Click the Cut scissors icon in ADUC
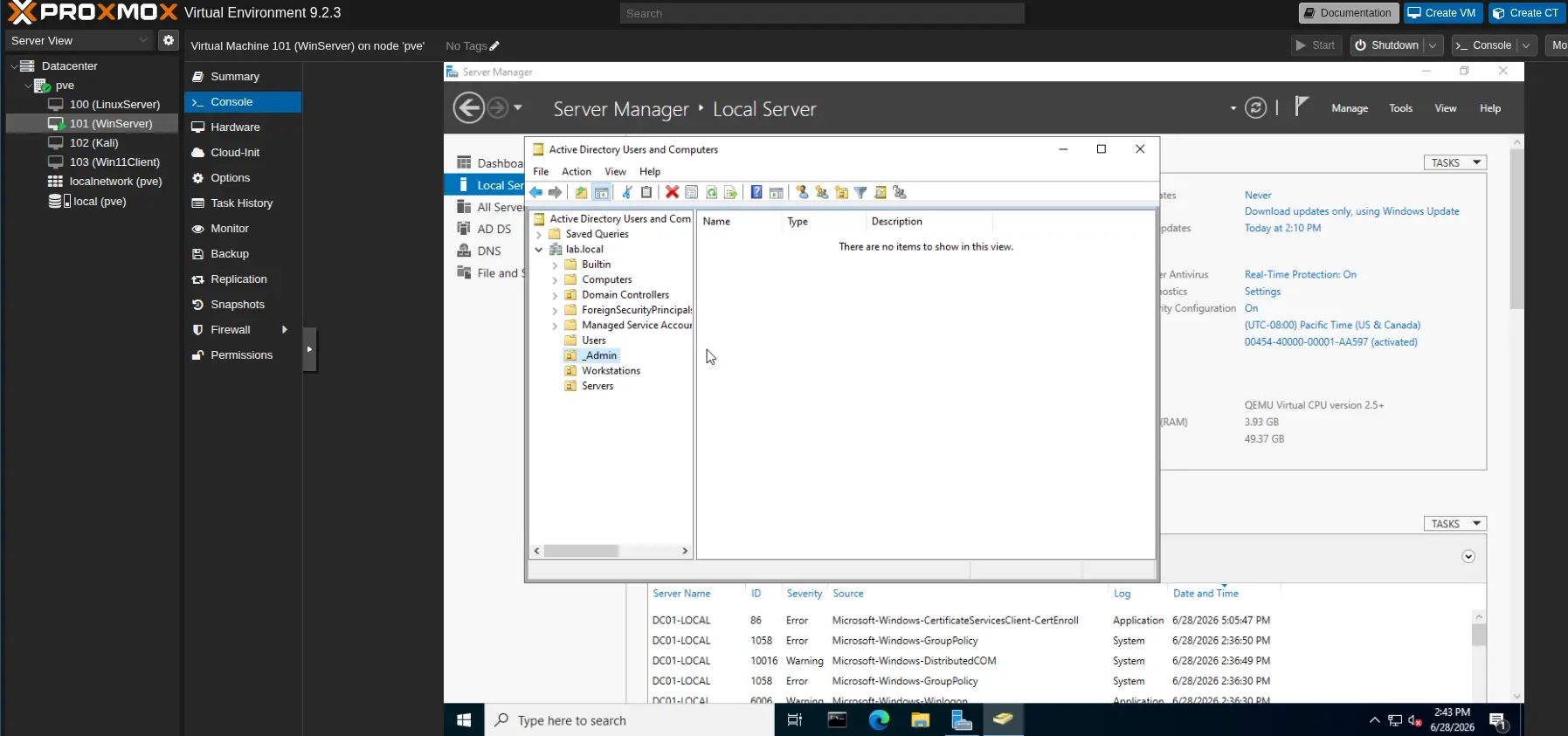The image size is (1568, 736). pos(626,192)
